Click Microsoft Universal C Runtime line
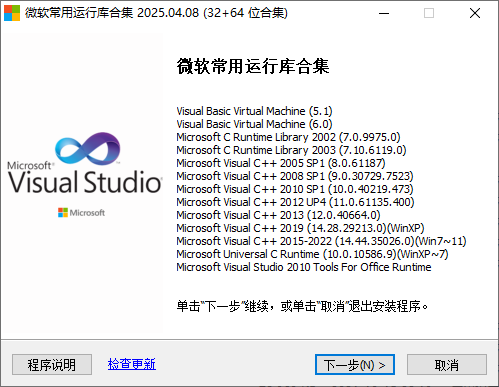 [x=312, y=254]
